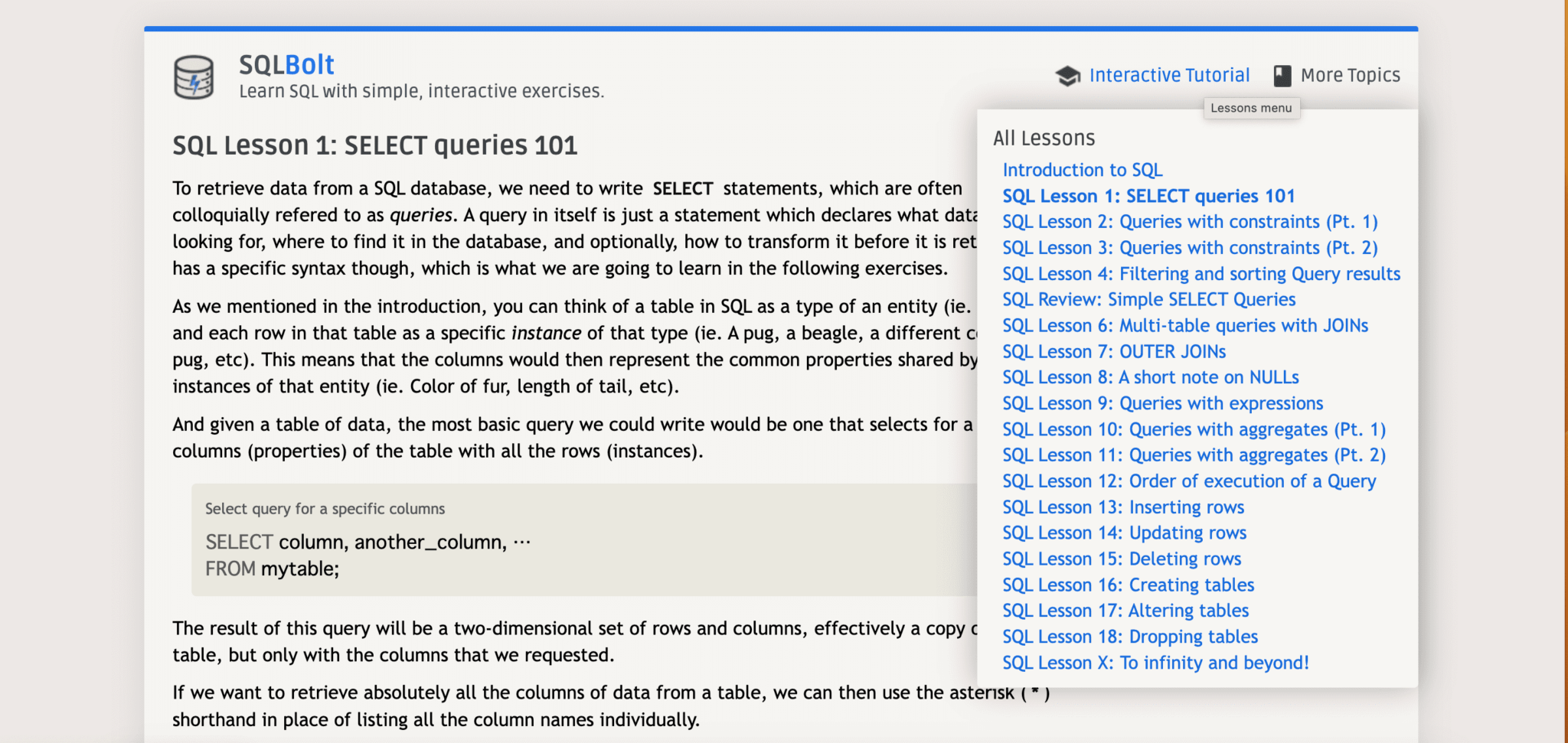Open SQL Lesson 2: Queries with constraints
The height and width of the screenshot is (743, 1568).
point(1189,222)
